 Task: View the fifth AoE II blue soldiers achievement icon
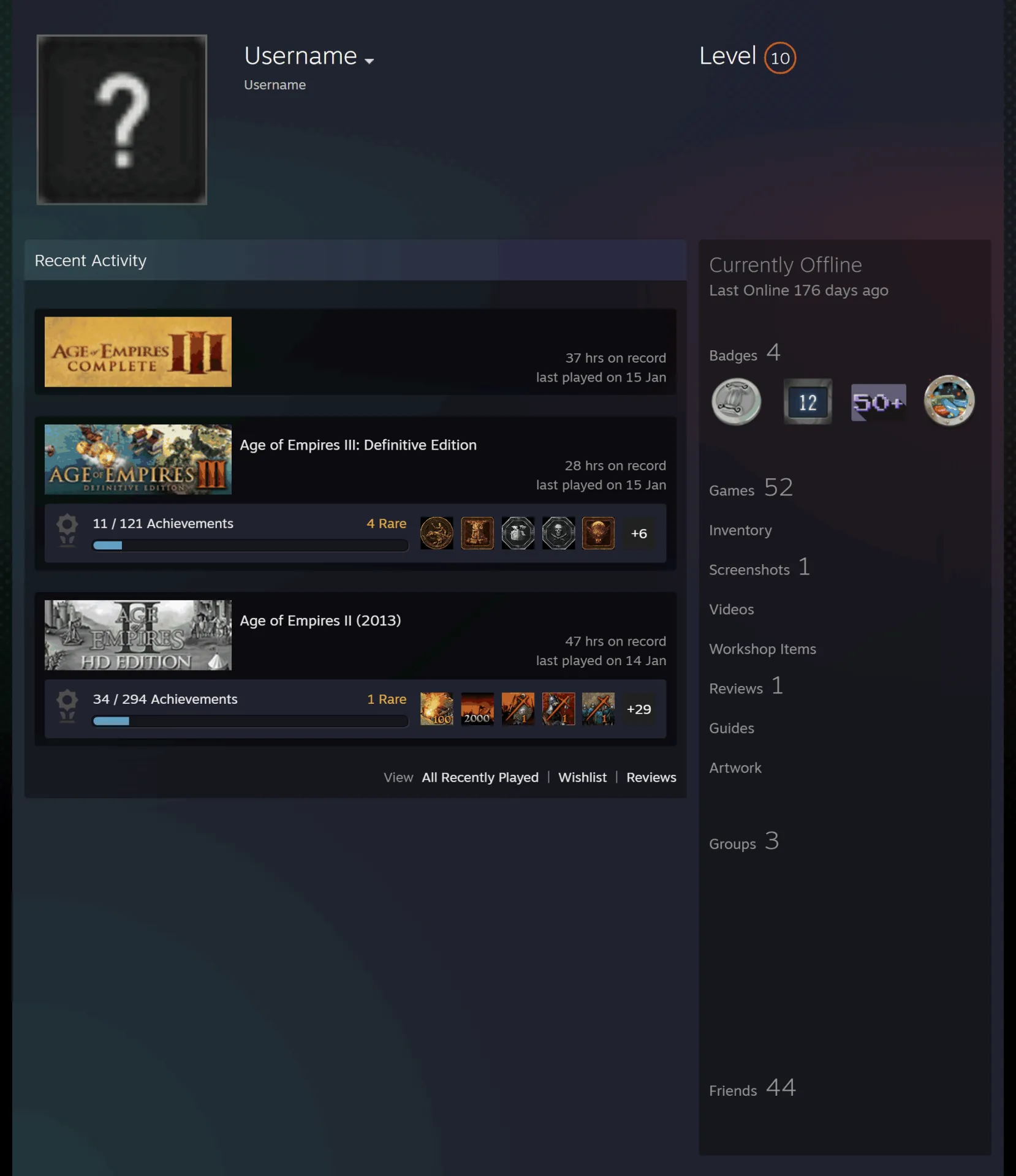pos(598,709)
